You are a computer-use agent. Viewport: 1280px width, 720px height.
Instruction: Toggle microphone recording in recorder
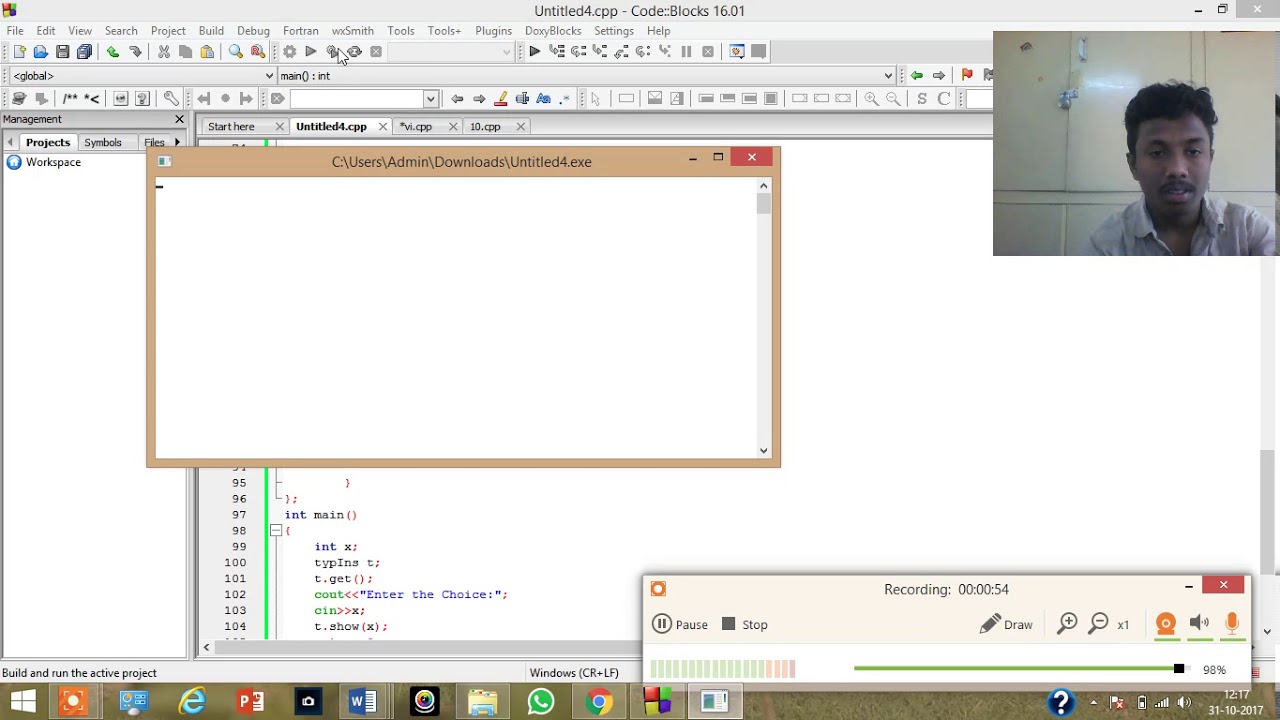1231,624
